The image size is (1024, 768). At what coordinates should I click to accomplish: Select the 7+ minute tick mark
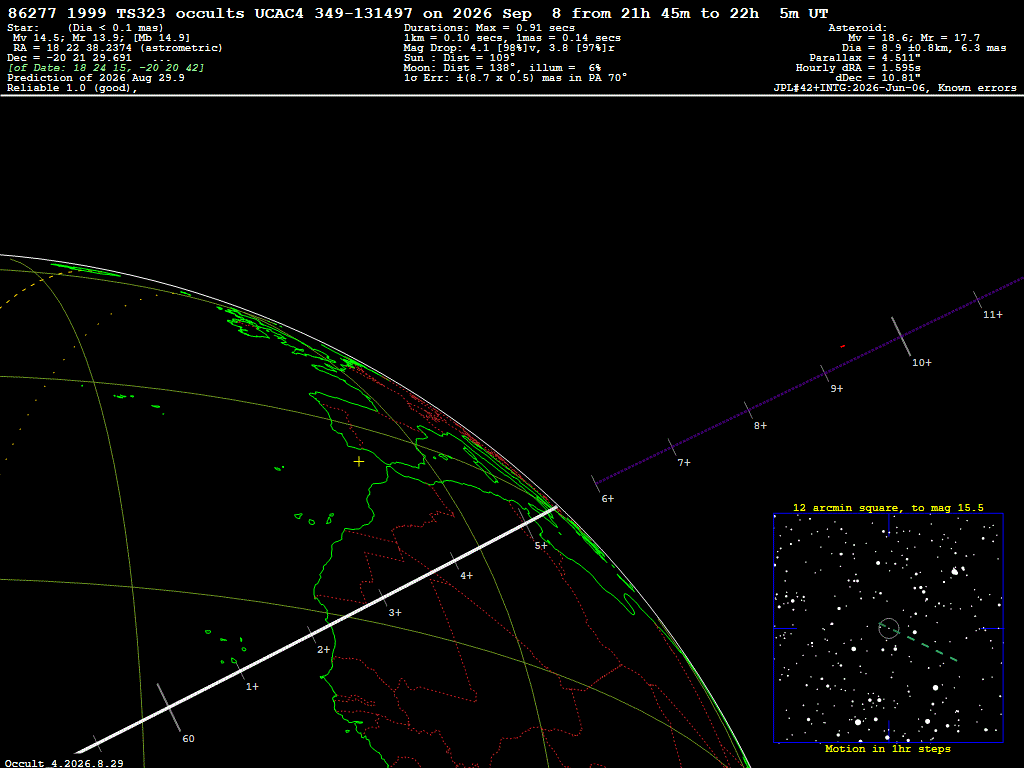pyautogui.click(x=684, y=462)
